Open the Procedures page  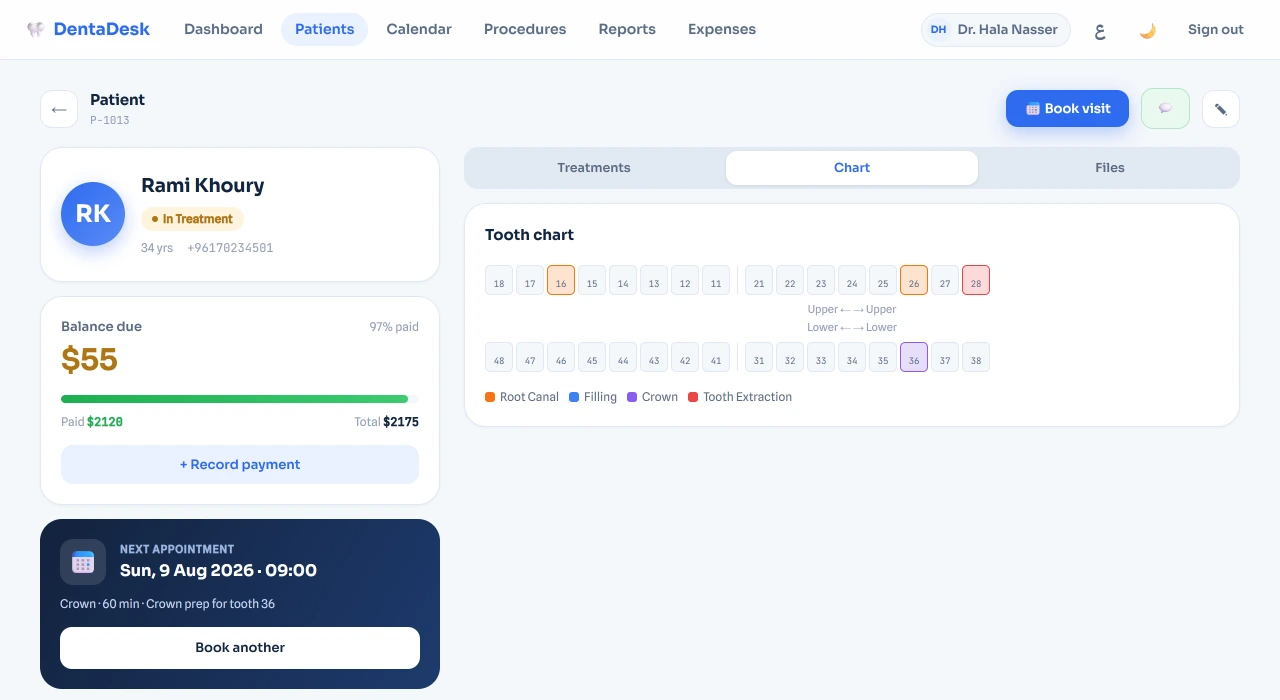(x=525, y=30)
